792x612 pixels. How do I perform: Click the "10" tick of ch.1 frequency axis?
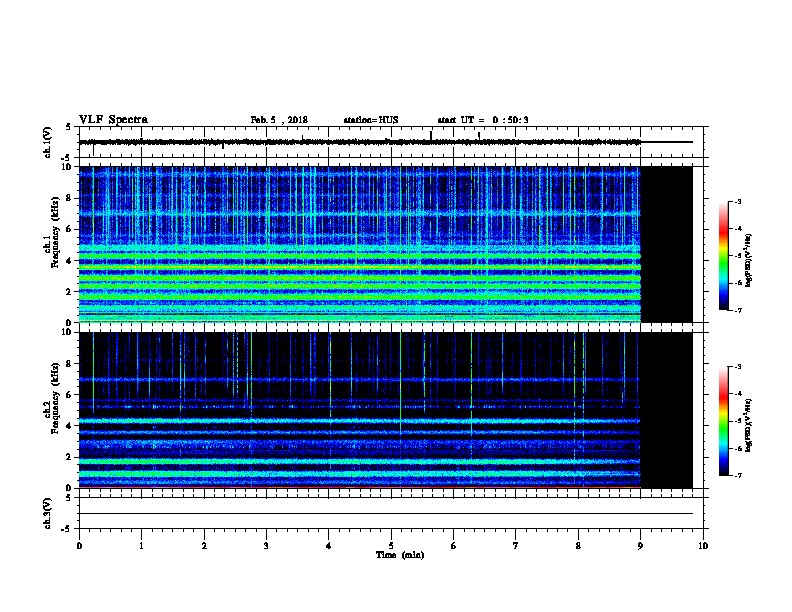coord(68,167)
